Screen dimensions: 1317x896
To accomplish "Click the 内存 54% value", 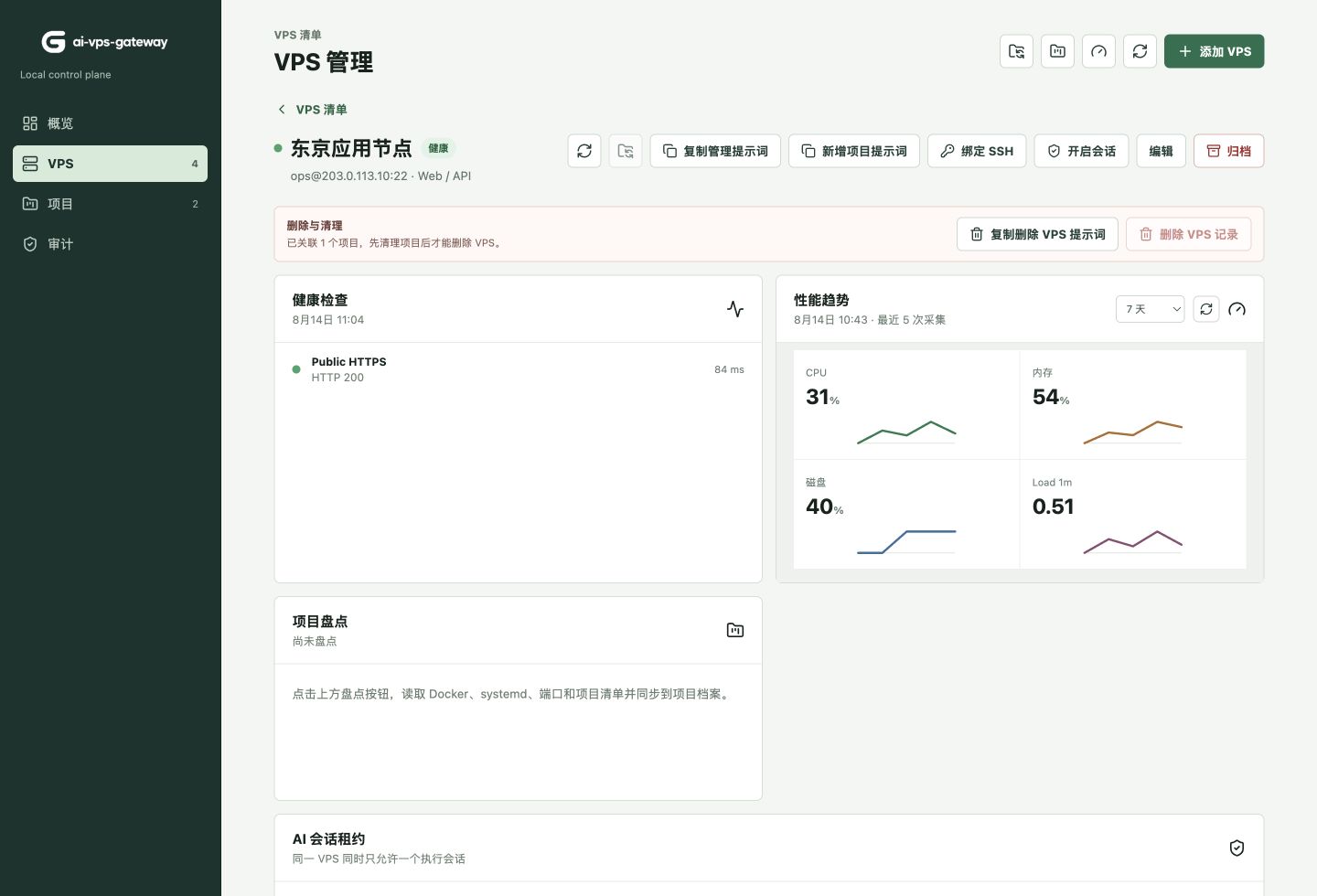I will point(1051,397).
